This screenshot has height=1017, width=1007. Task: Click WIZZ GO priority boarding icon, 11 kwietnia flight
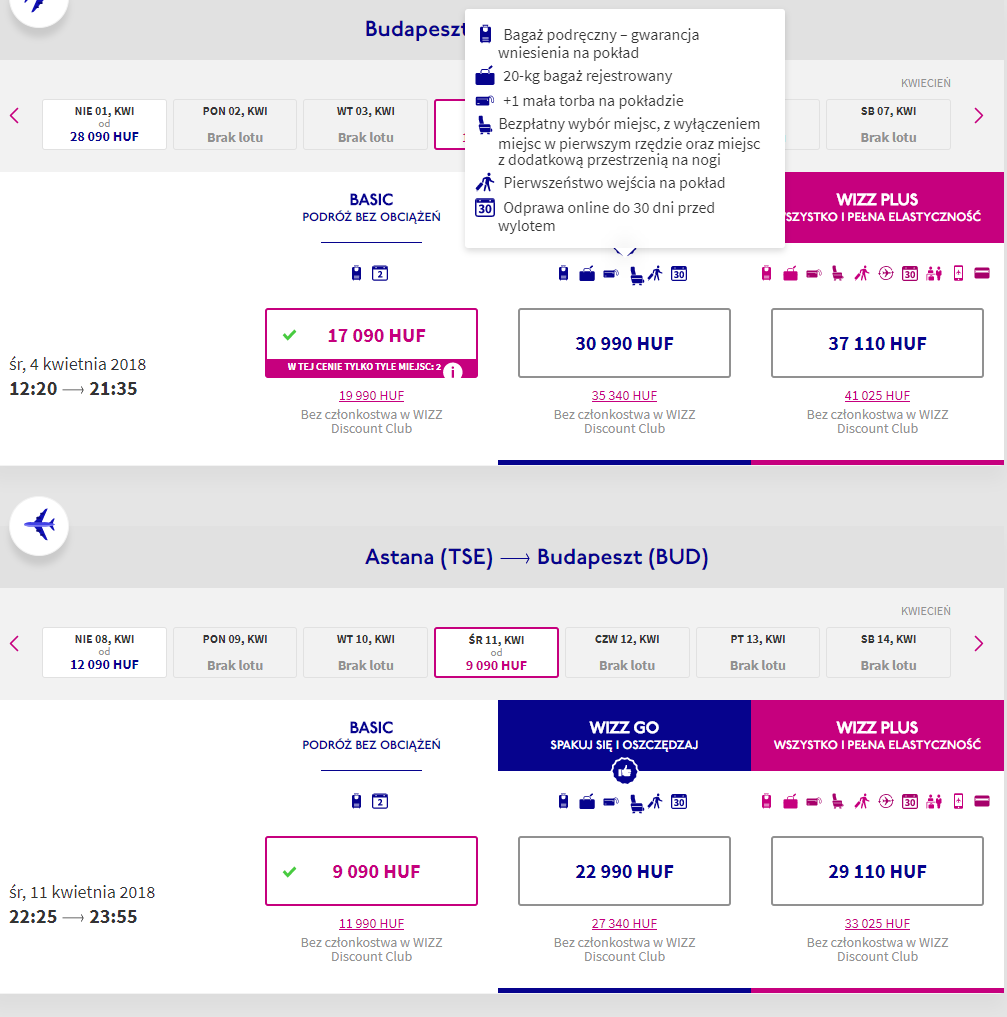tap(656, 802)
